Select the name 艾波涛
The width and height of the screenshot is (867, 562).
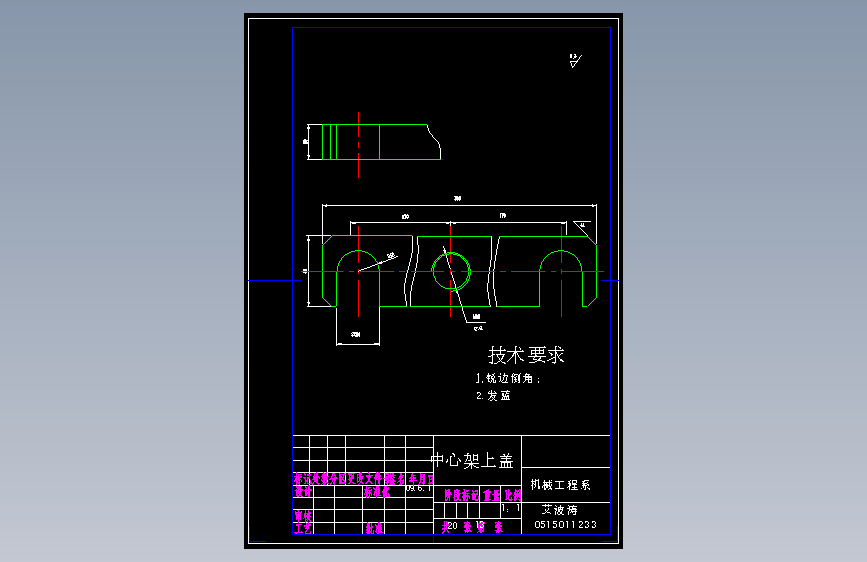[560, 510]
